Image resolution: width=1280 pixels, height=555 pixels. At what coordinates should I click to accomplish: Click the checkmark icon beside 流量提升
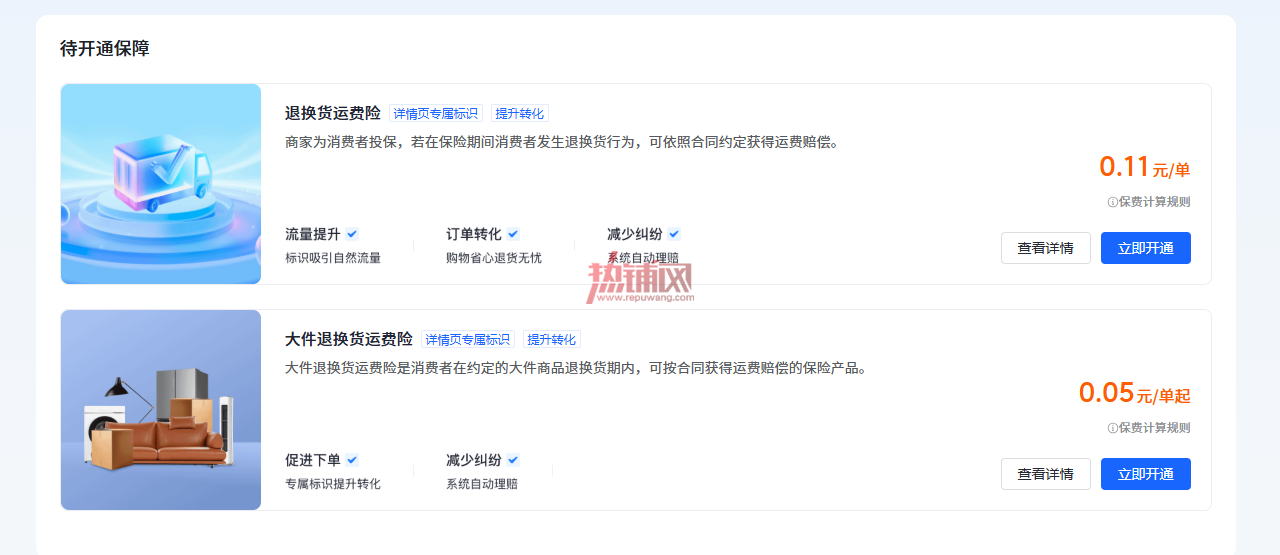tap(352, 234)
